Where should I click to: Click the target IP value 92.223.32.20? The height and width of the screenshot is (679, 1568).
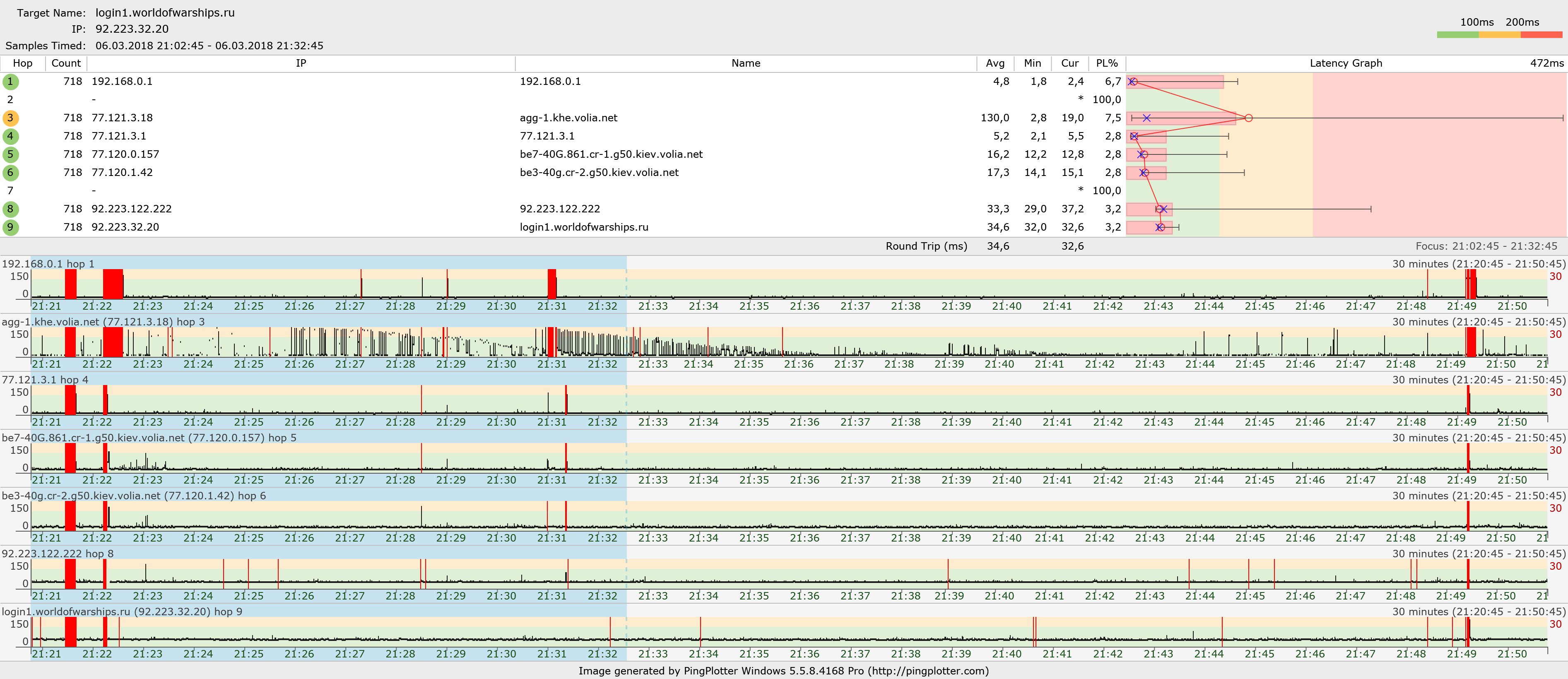132,29
